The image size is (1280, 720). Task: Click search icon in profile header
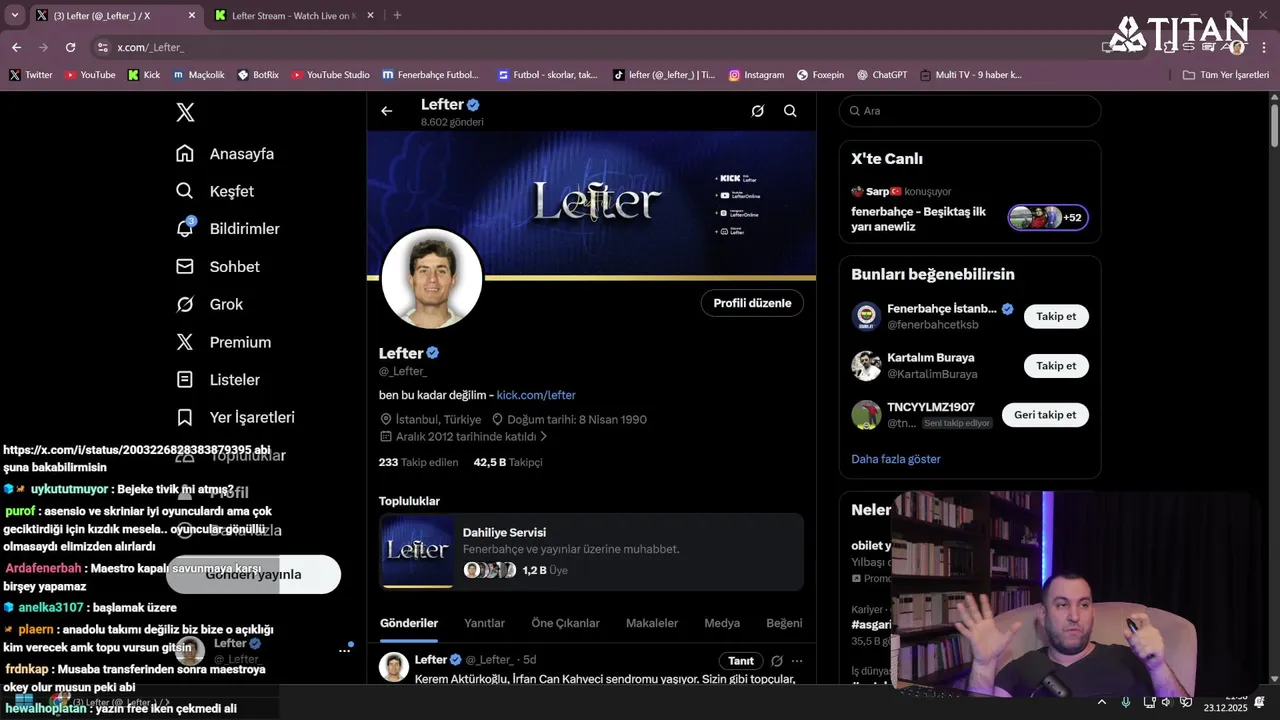click(x=790, y=111)
